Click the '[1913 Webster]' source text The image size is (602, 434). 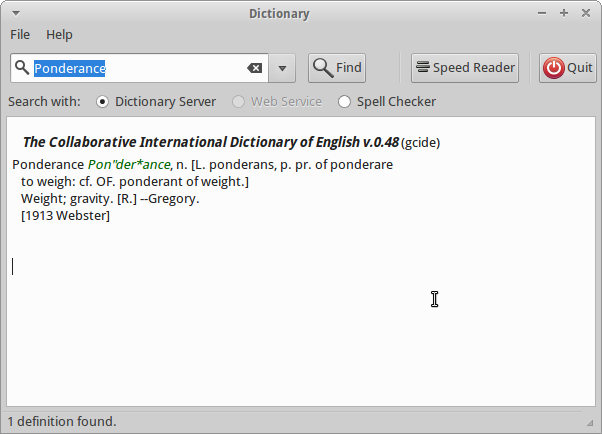click(x=65, y=215)
